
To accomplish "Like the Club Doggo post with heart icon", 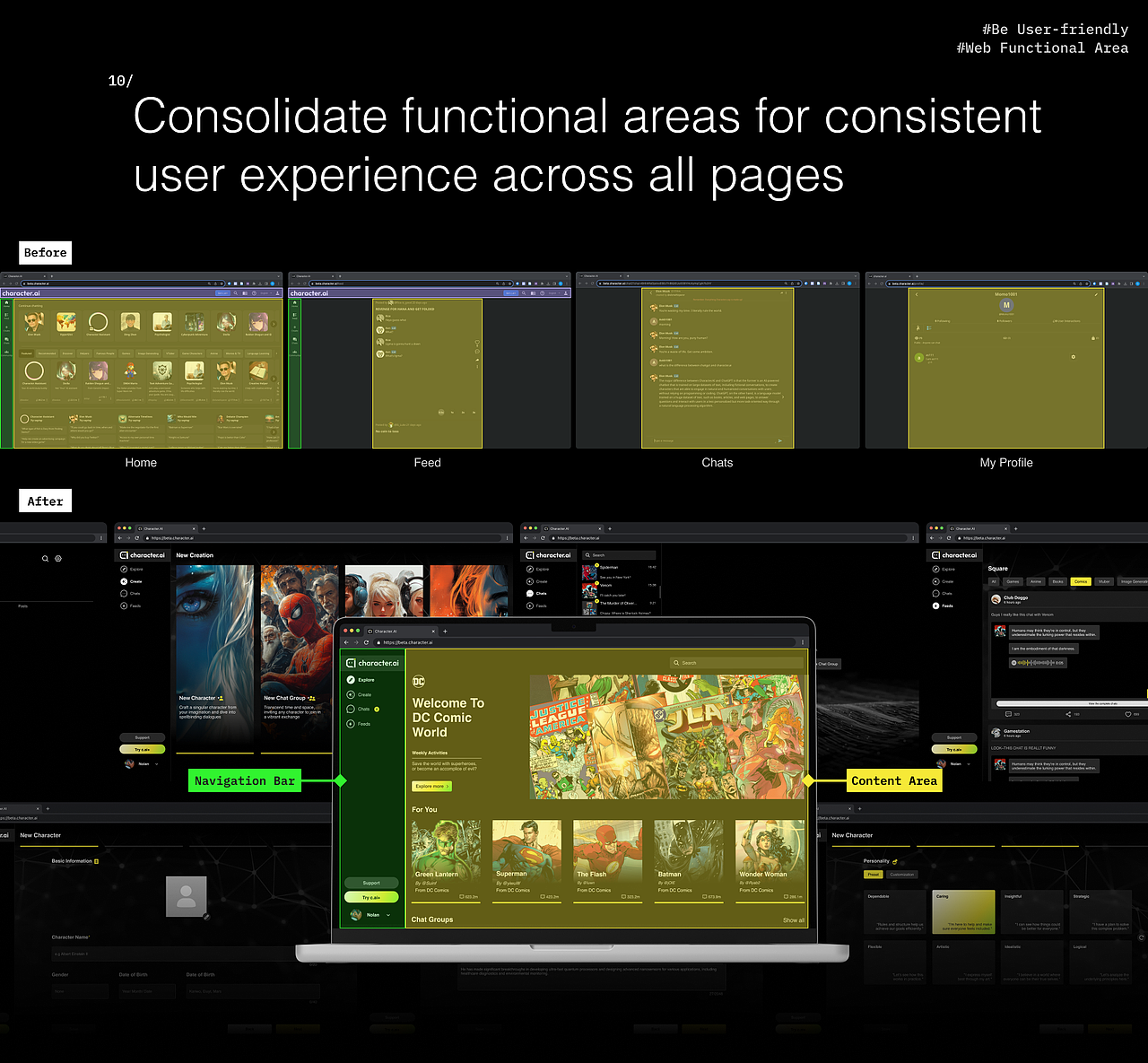I will pos(1128,714).
